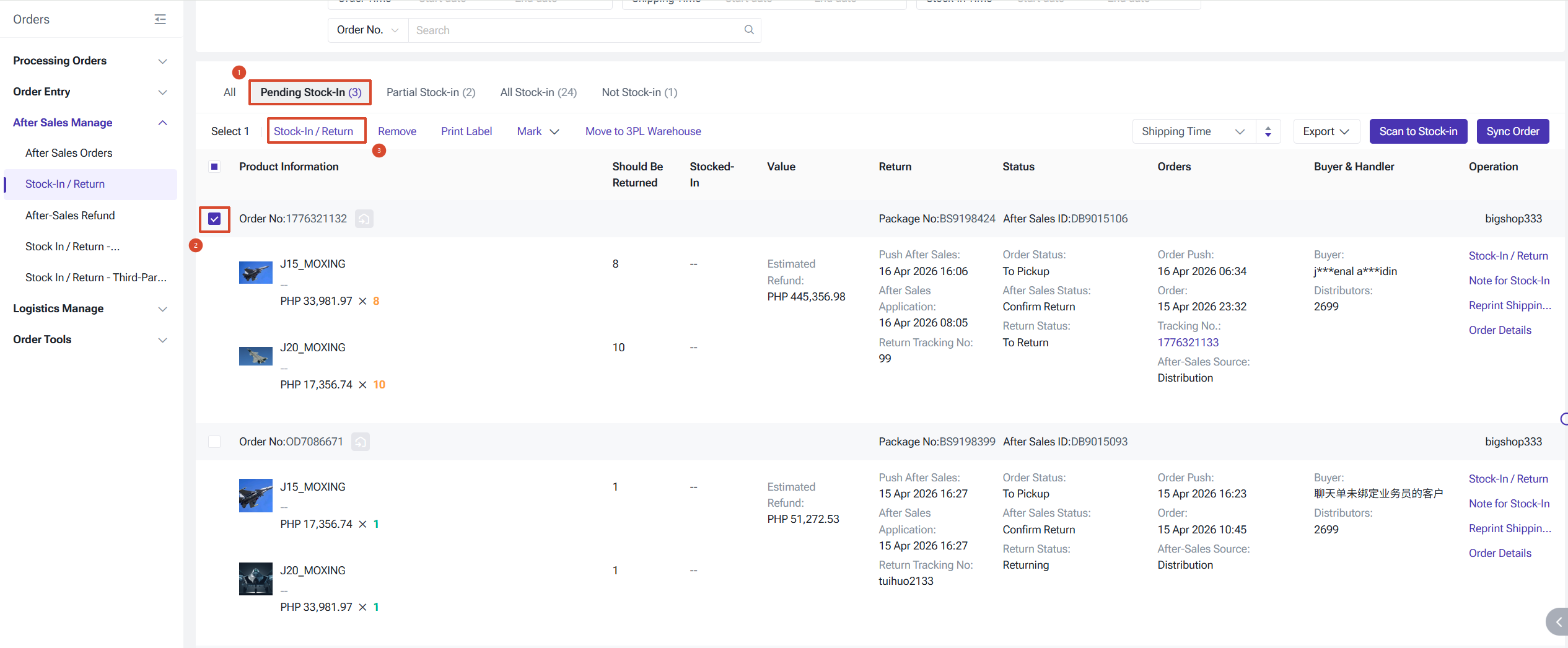
Task: Open tracking number 1776321133 link
Action: [x=1188, y=343]
